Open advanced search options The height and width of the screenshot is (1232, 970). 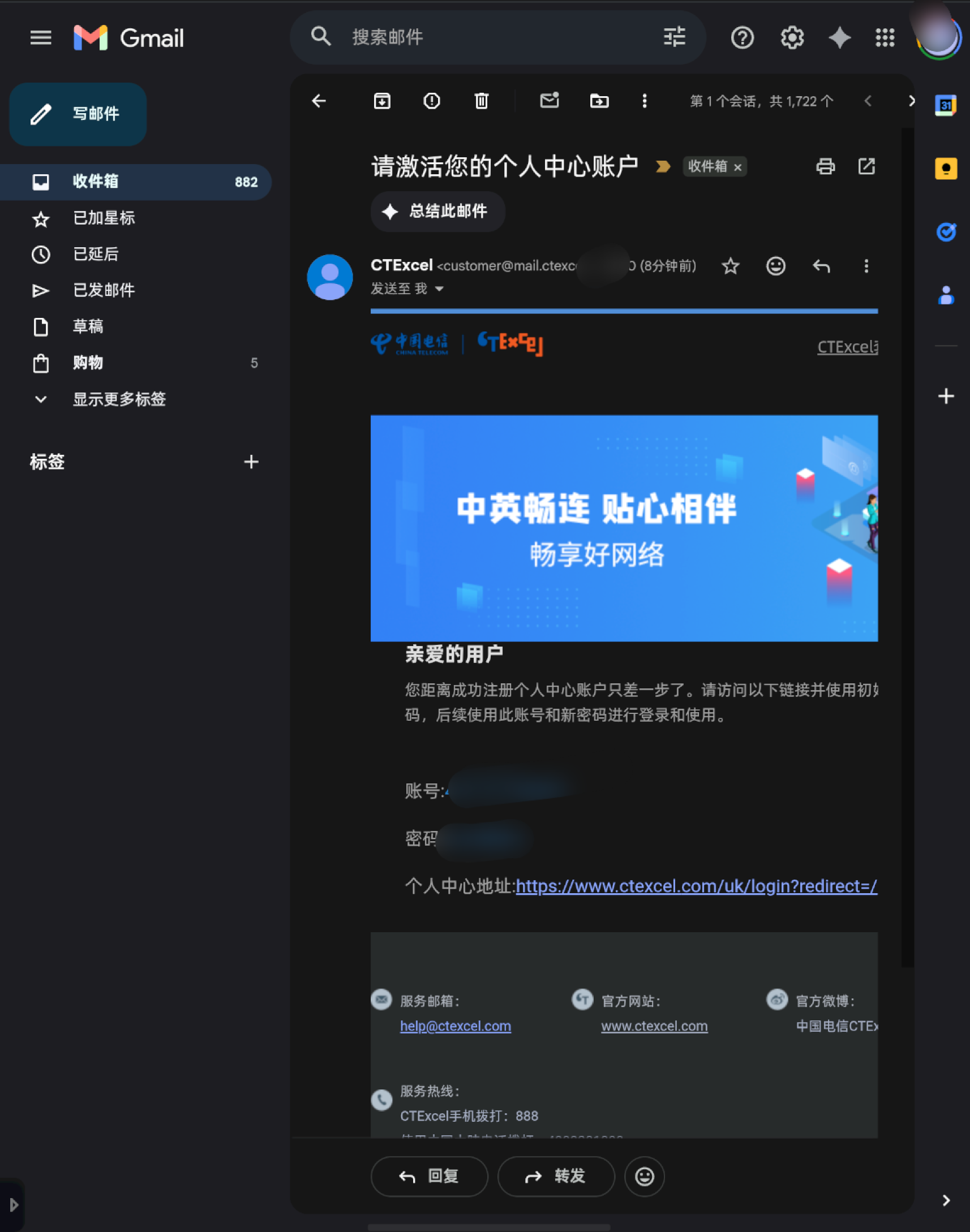click(673, 38)
